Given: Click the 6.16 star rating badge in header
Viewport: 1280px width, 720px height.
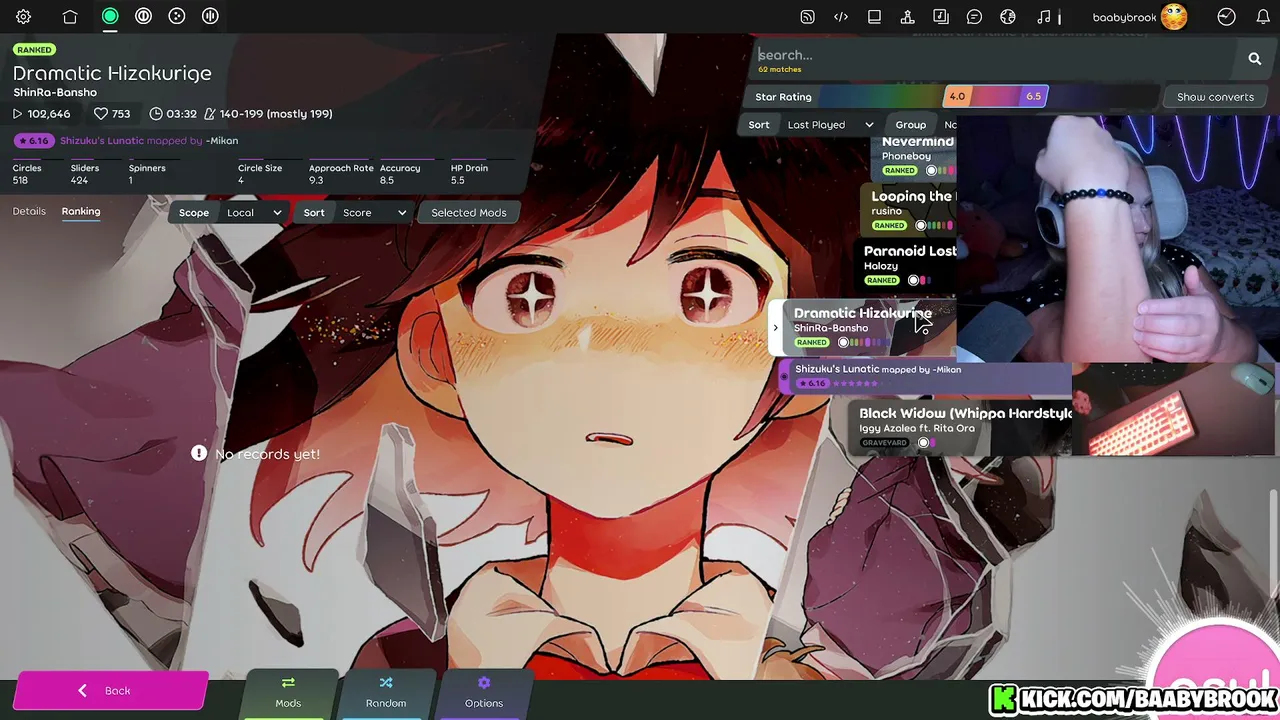Looking at the screenshot, I should coord(33,141).
